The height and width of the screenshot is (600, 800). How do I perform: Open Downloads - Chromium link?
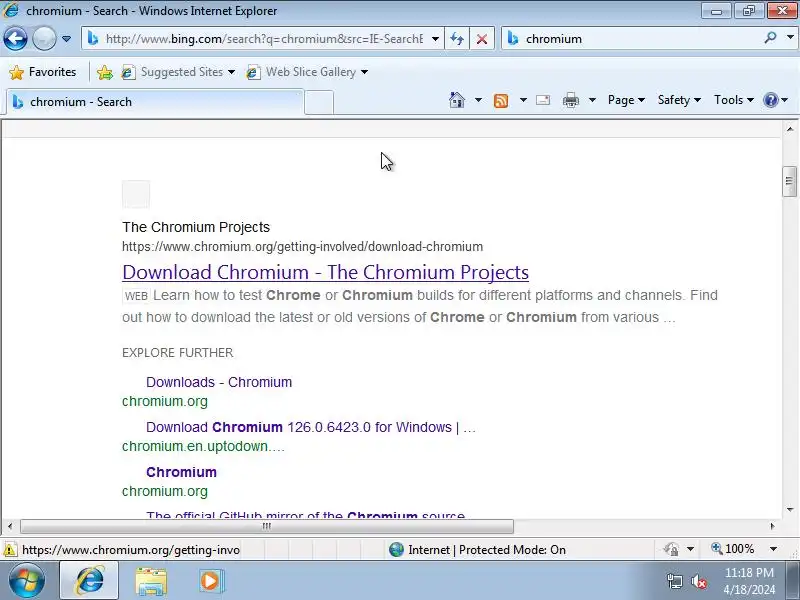coord(219,382)
